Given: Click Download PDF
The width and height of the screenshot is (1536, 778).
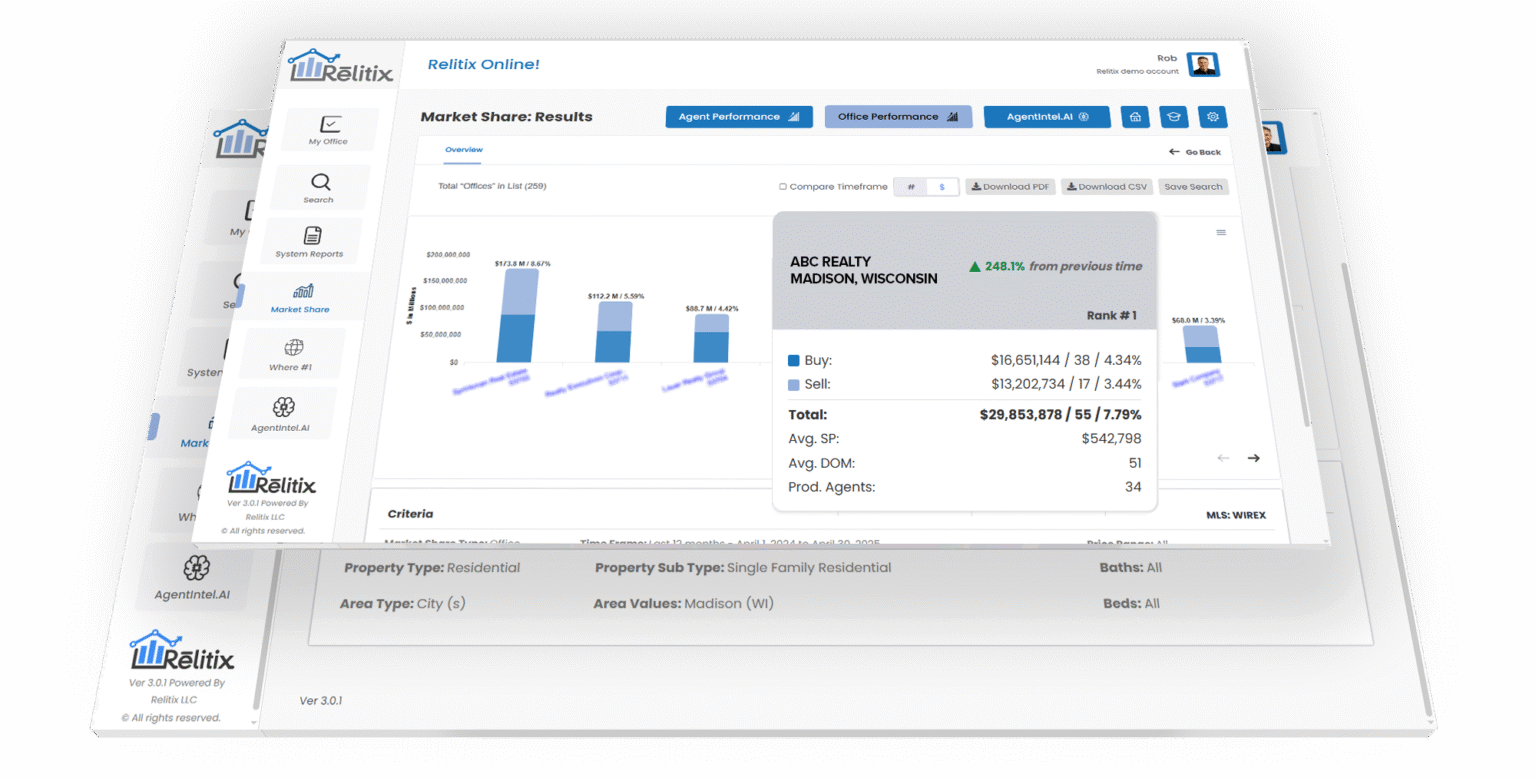Looking at the screenshot, I should (x=1010, y=187).
